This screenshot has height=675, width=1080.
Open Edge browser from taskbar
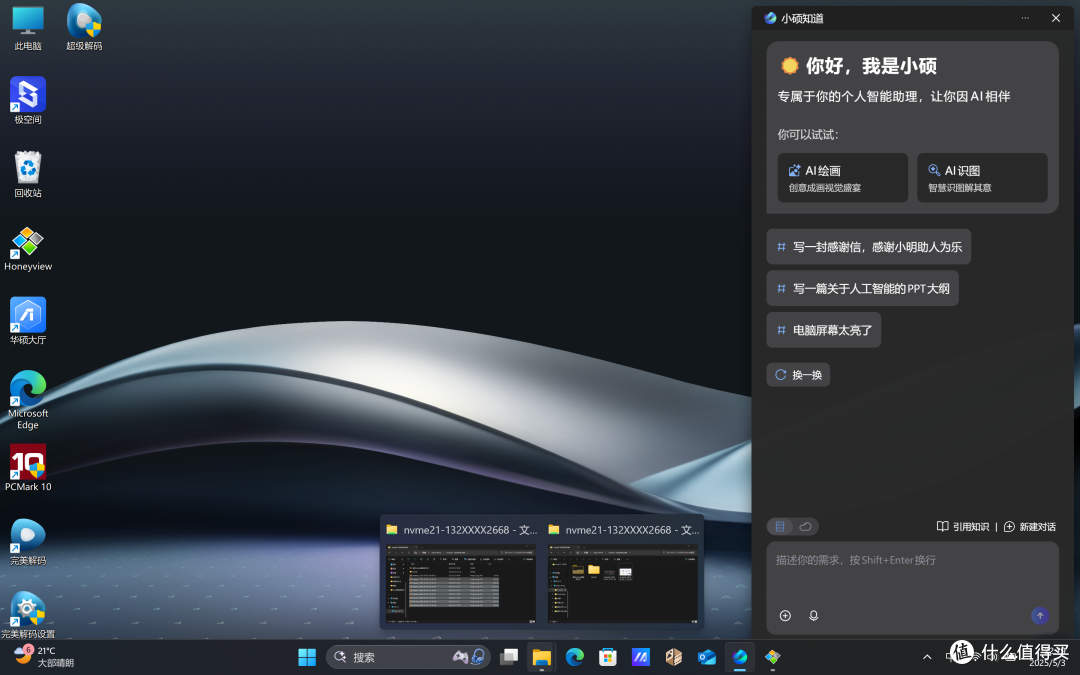point(574,657)
